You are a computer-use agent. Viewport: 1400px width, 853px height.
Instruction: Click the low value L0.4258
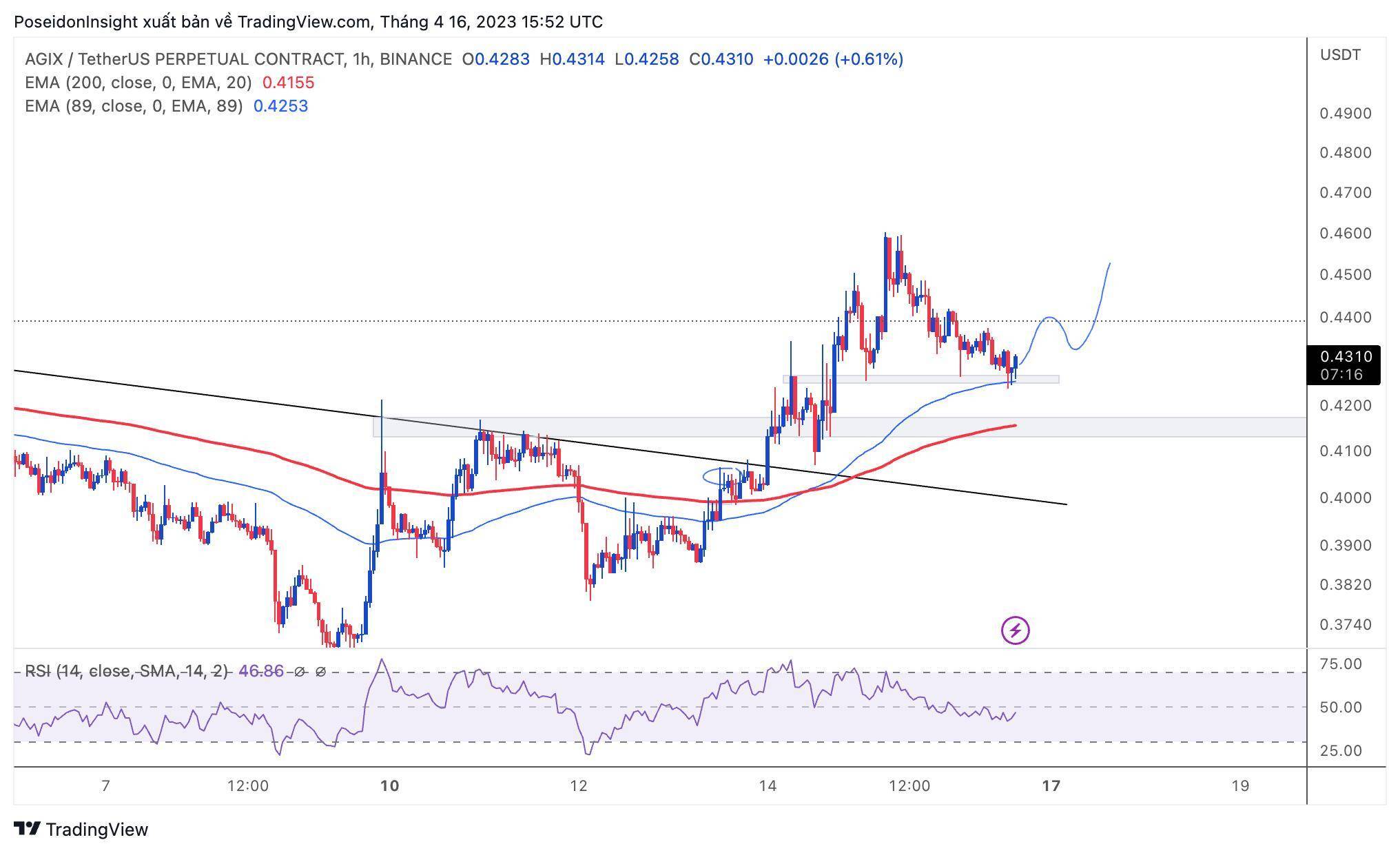(646, 59)
